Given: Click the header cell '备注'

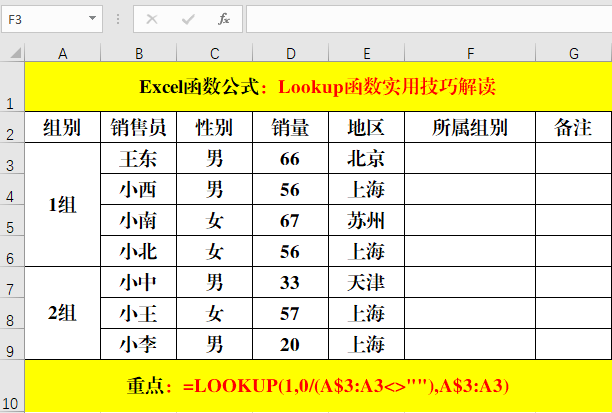Looking at the screenshot, I should click(x=574, y=127).
